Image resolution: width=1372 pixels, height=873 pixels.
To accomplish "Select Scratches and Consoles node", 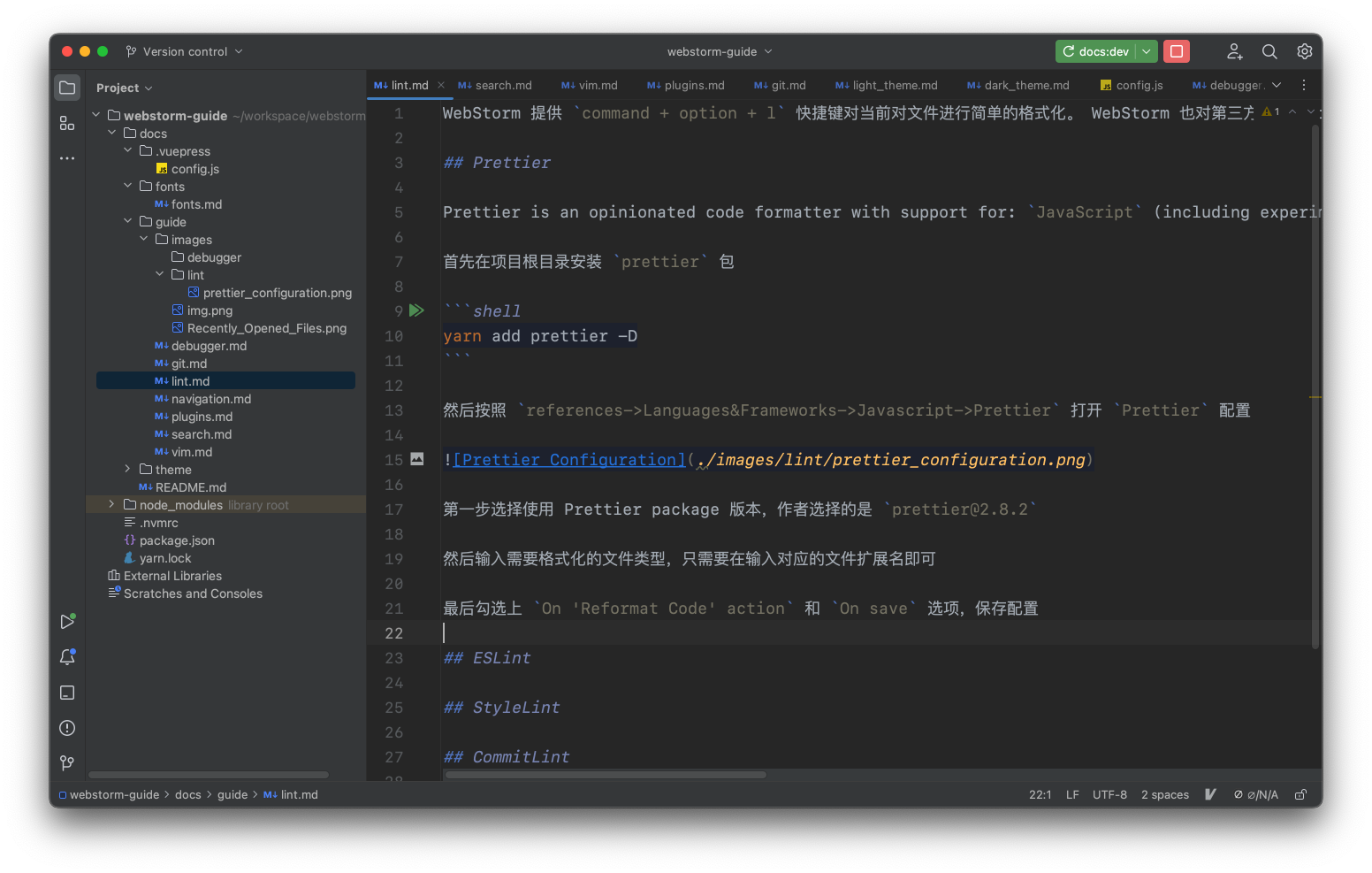I will click(185, 593).
